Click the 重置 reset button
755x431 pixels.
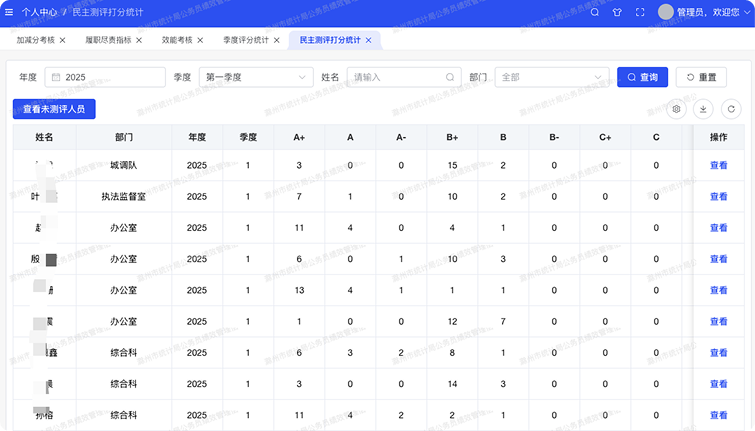click(701, 77)
